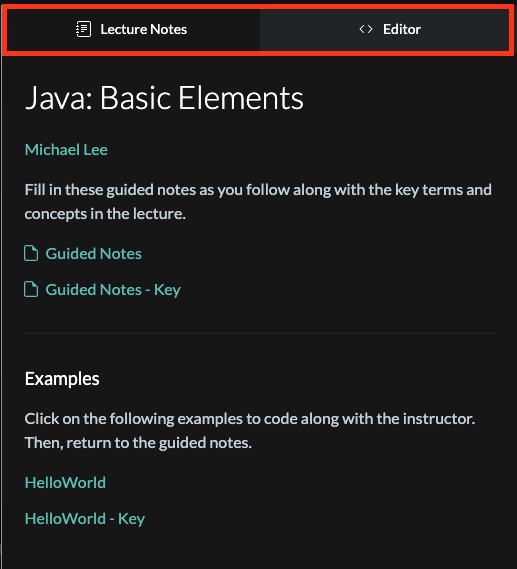Click empty space below HelloWorld - Key
The width and height of the screenshot is (517, 569).
pyautogui.click(x=258, y=550)
